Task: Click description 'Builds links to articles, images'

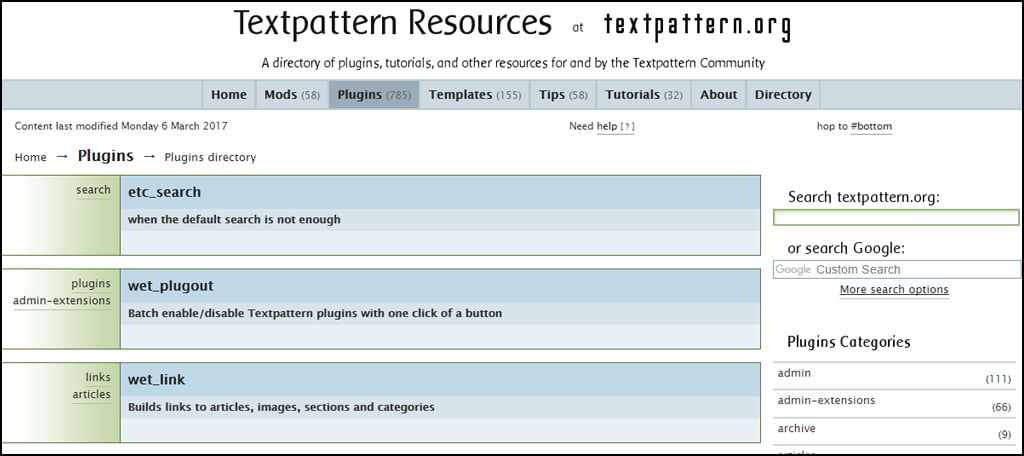Action: pos(281,407)
